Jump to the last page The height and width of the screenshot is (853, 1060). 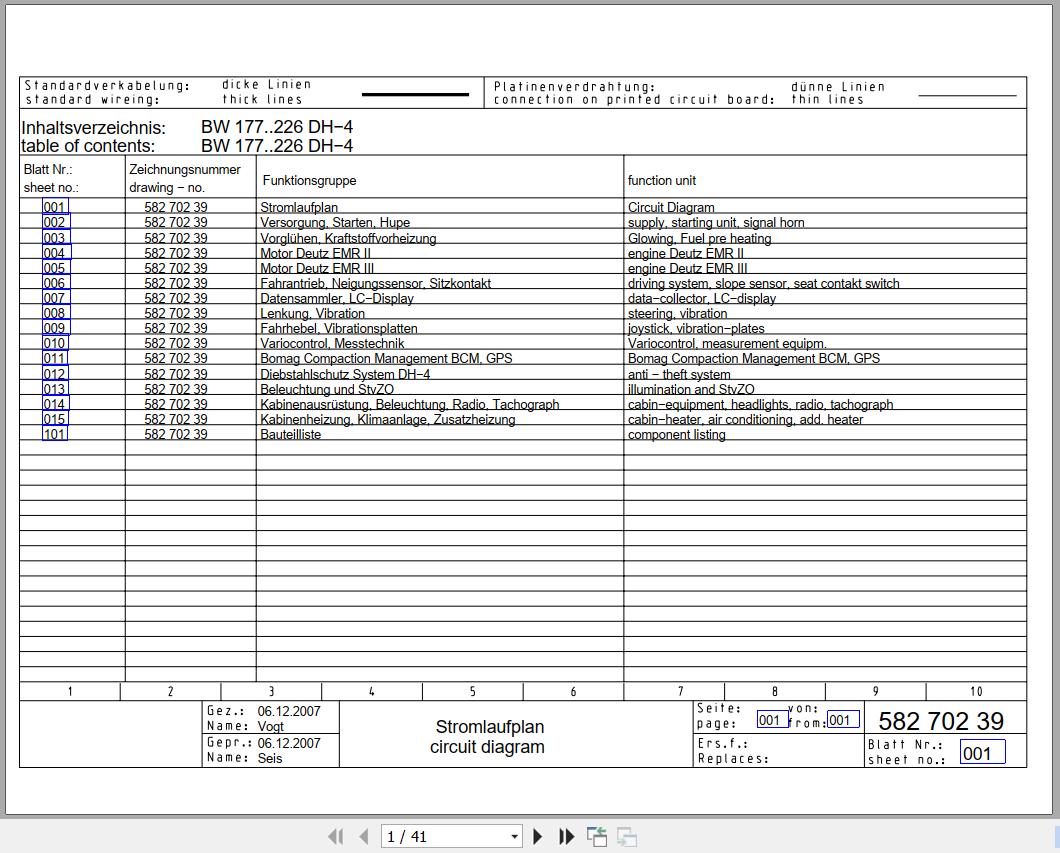tap(566, 837)
